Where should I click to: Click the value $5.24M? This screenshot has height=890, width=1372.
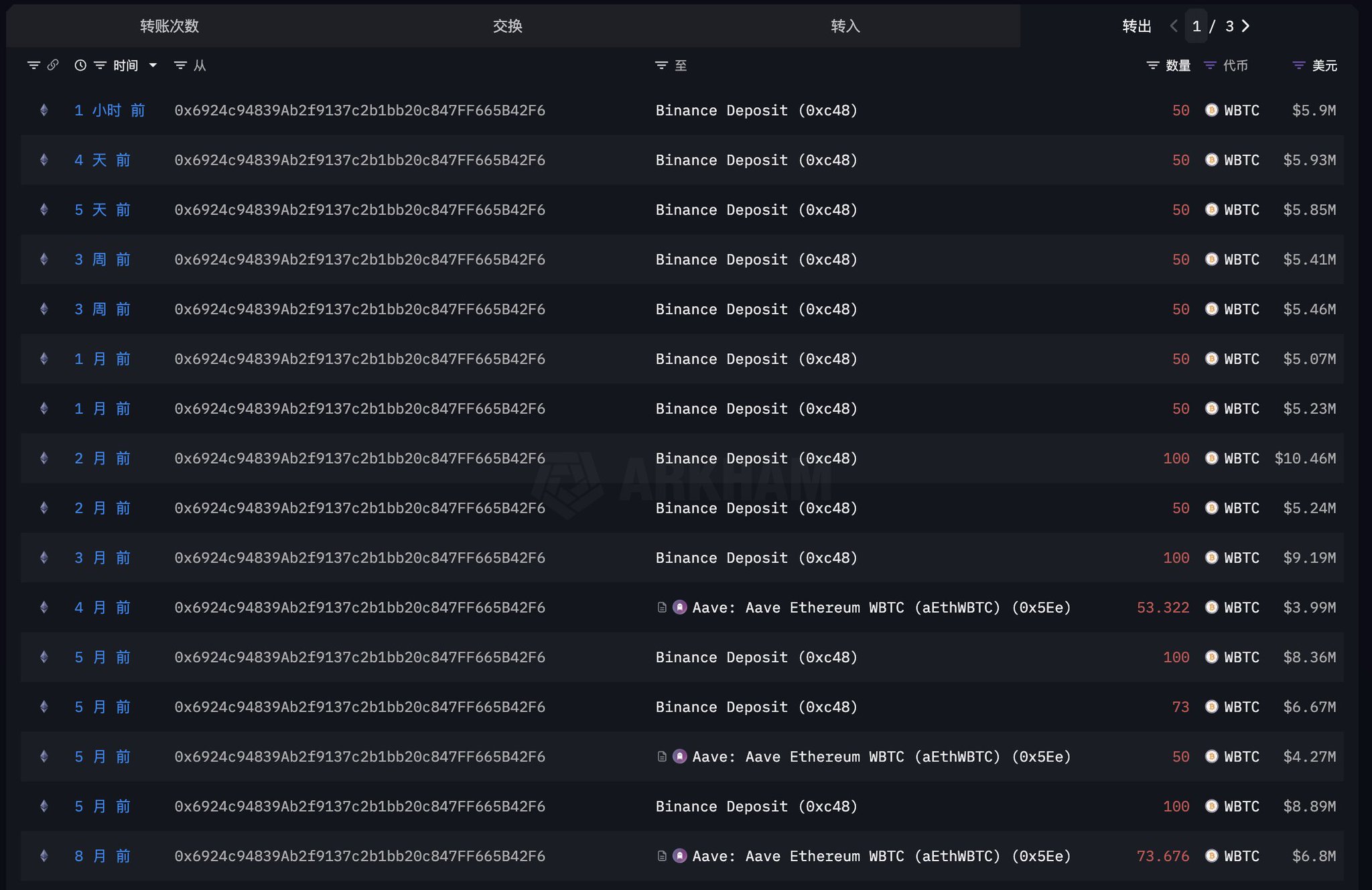click(x=1309, y=509)
